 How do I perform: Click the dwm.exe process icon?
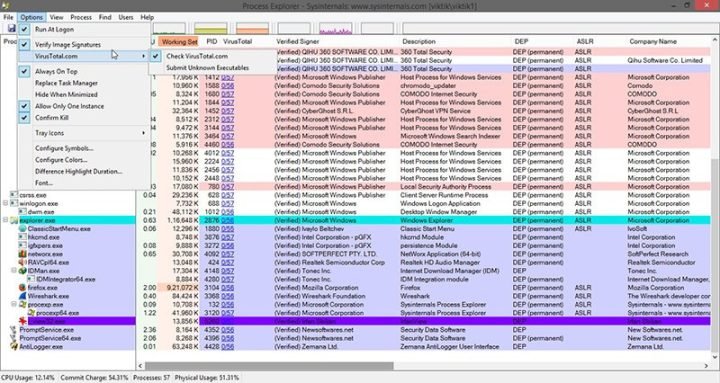coord(22,212)
